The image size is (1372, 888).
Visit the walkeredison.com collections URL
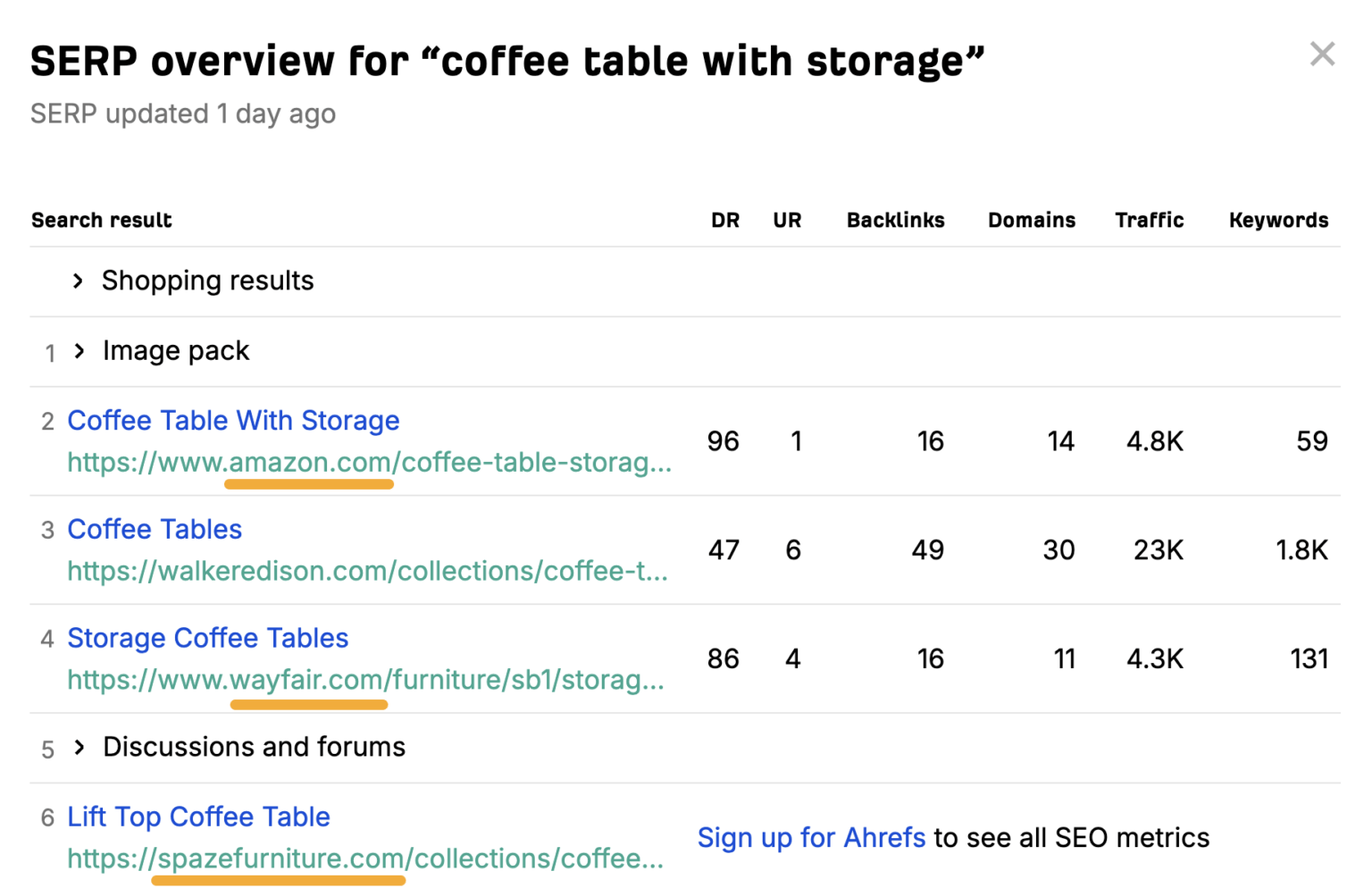click(367, 572)
